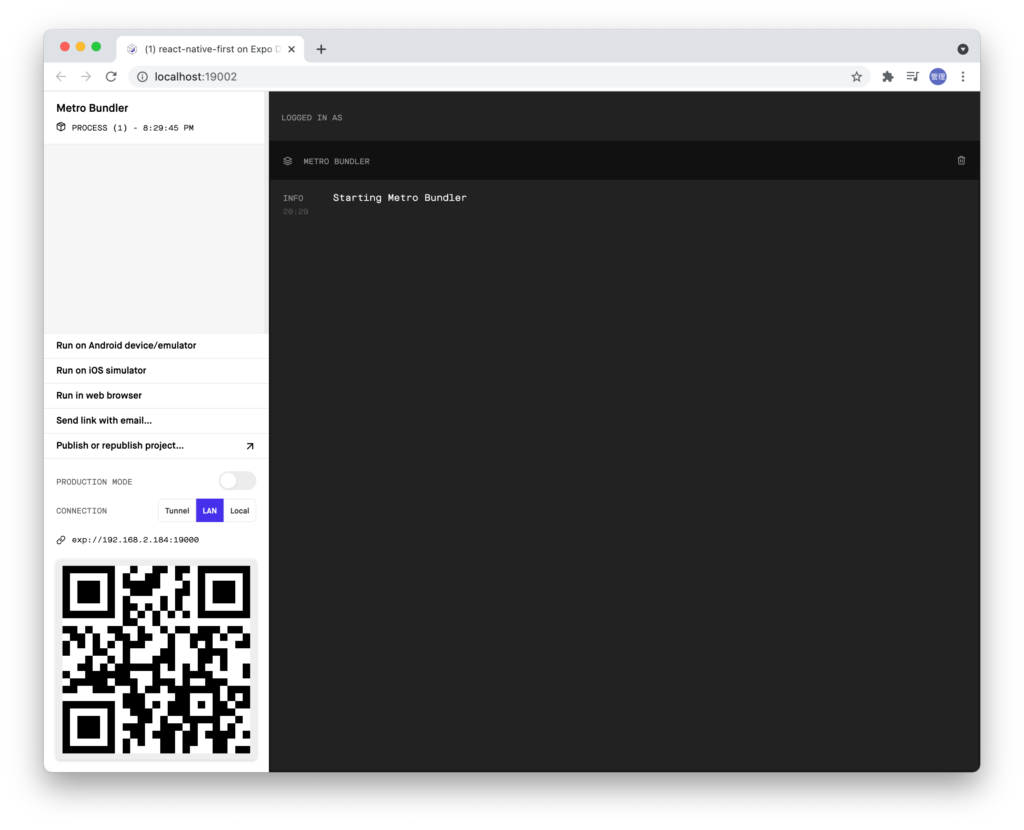Bookmark this page using the star icon
Viewport: 1024px width, 830px height.
[x=856, y=76]
